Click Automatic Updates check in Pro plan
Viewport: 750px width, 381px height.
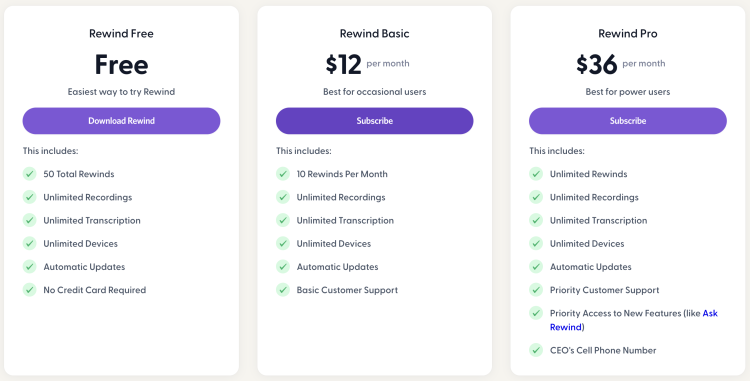536,266
